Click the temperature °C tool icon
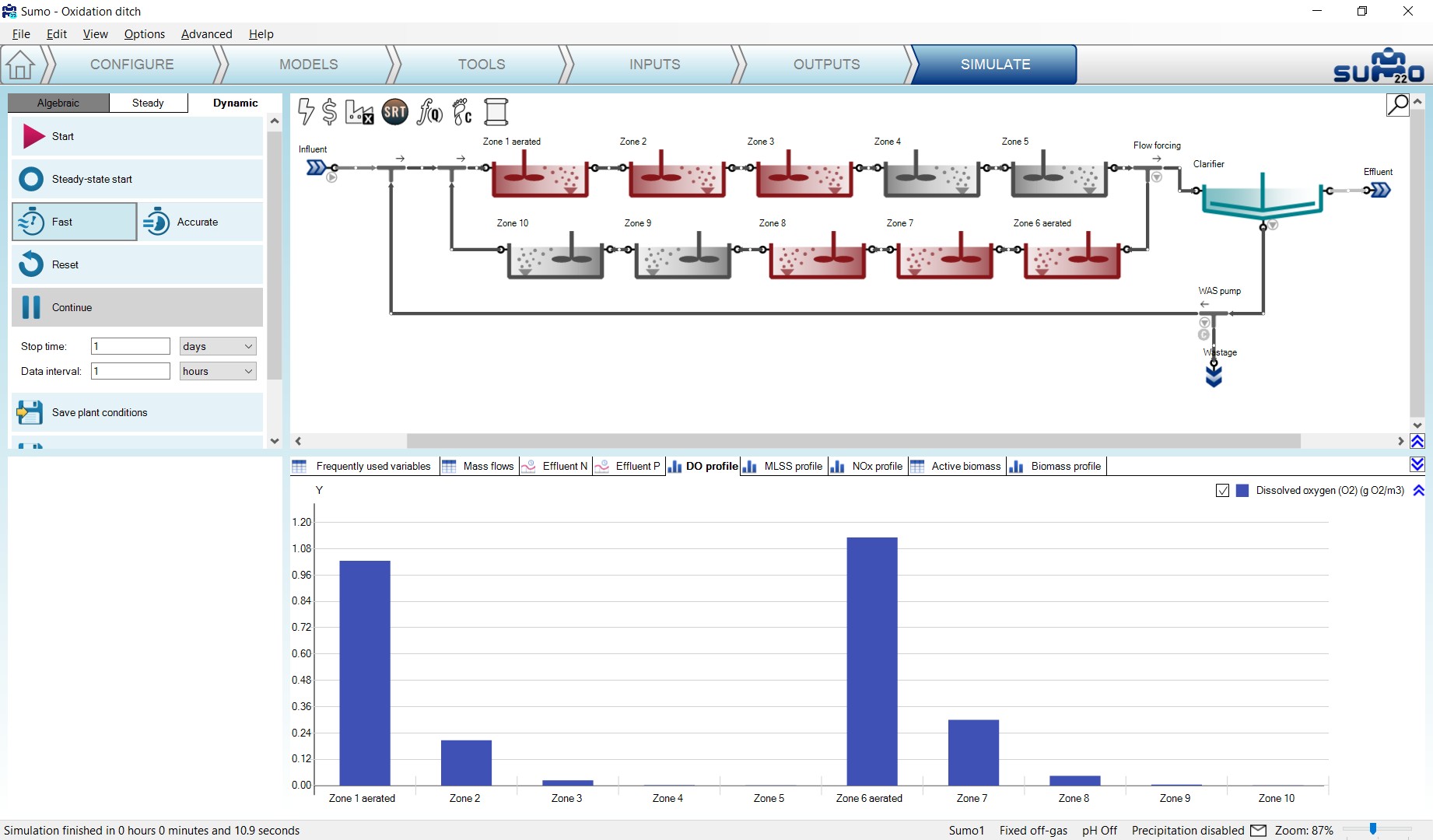 click(462, 112)
